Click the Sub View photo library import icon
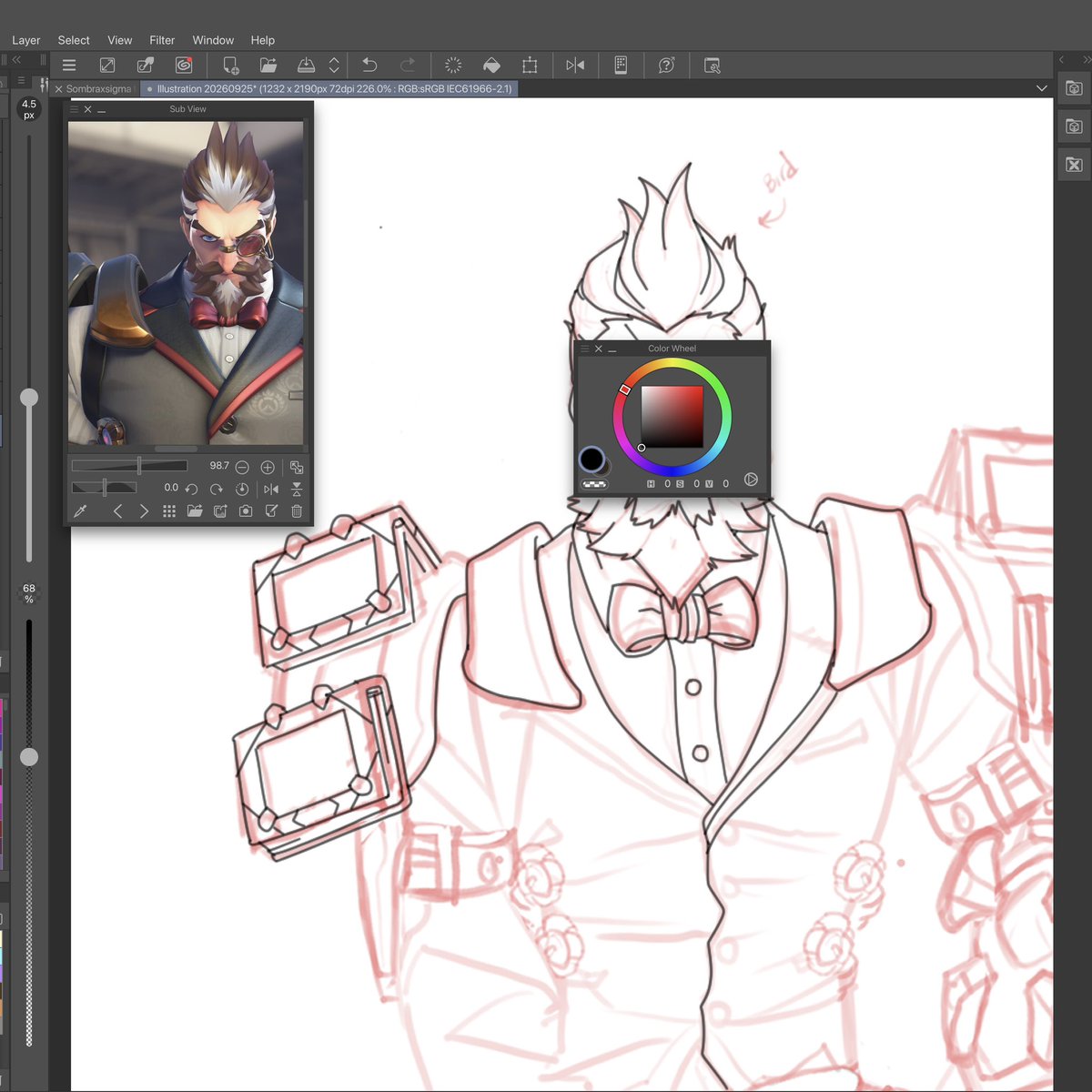The width and height of the screenshot is (1092, 1092). [x=220, y=511]
